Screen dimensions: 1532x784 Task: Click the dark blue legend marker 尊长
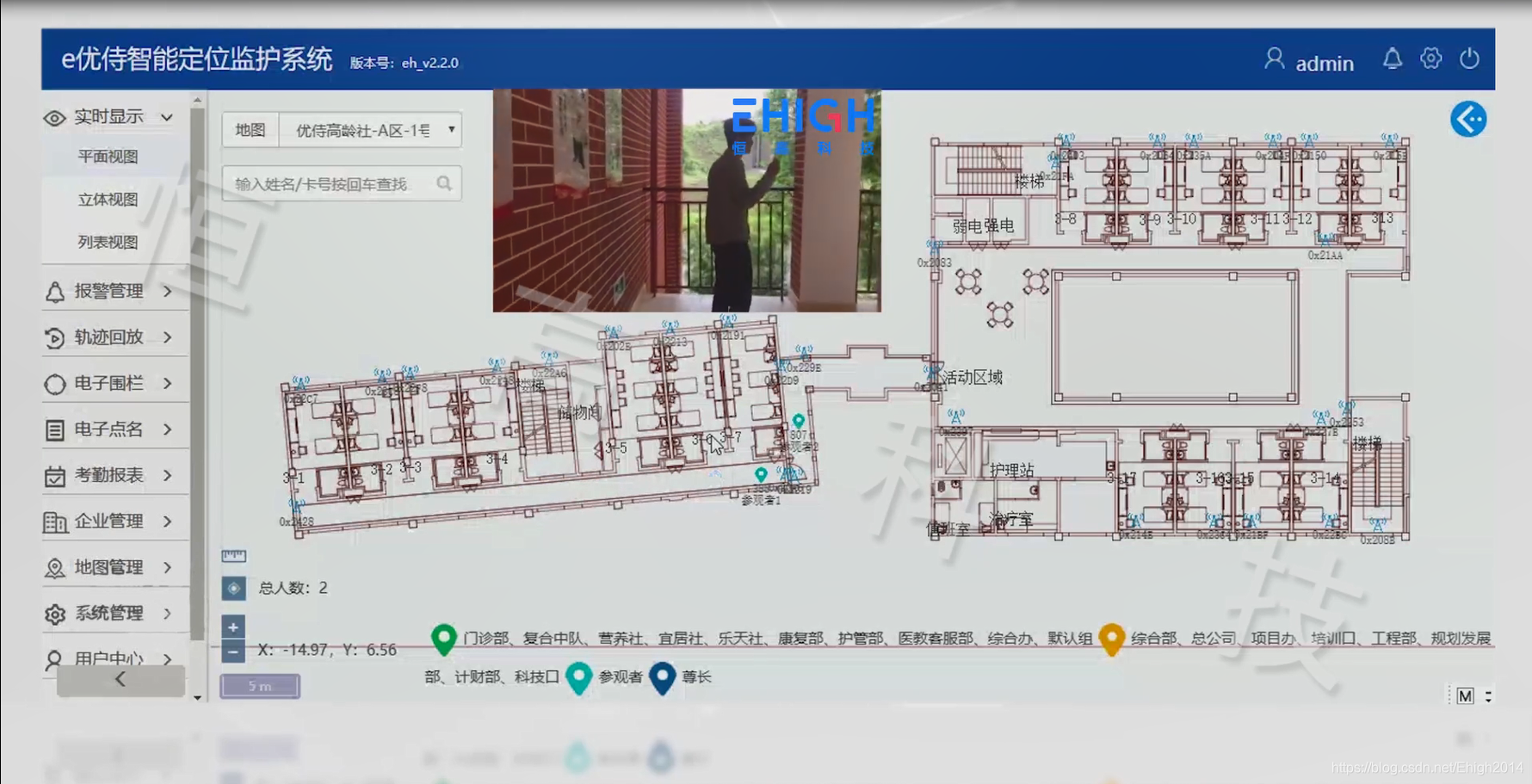pyautogui.click(x=662, y=678)
